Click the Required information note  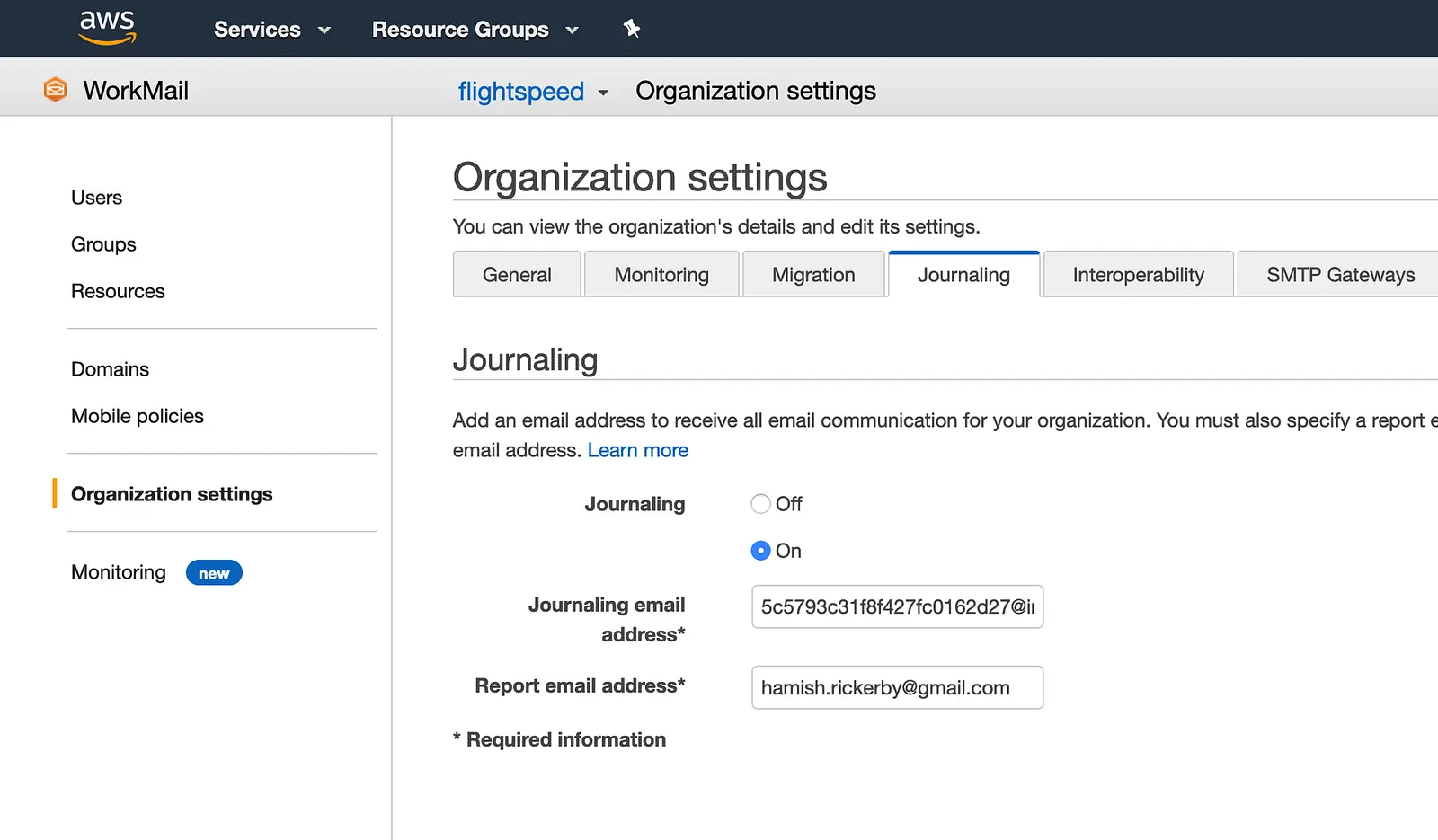pyautogui.click(x=560, y=739)
